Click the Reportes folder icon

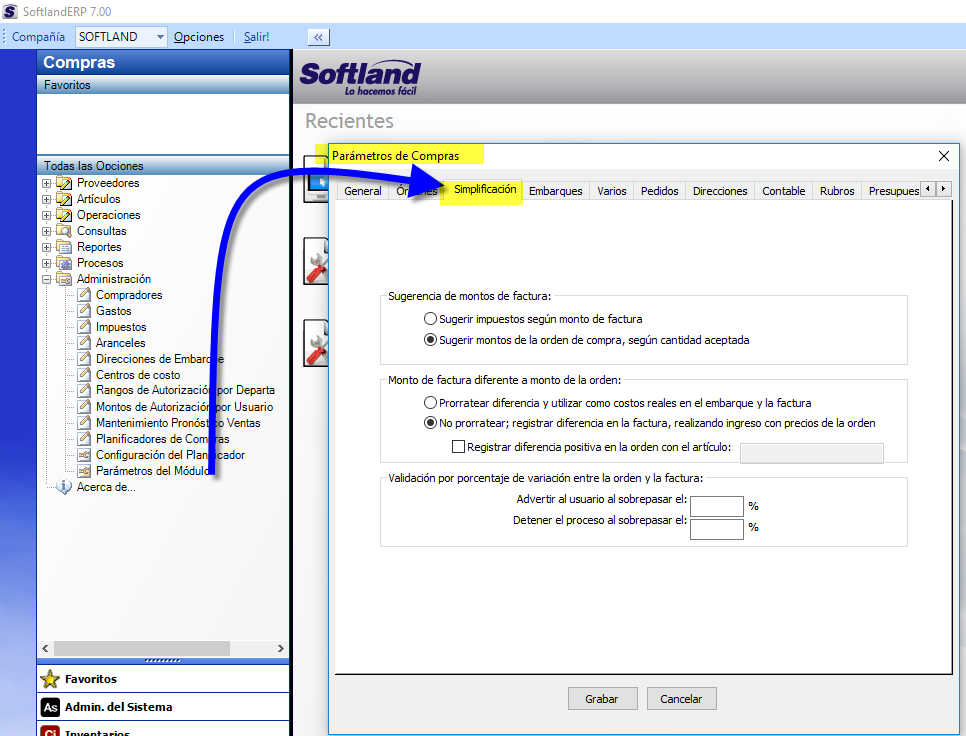(x=64, y=247)
